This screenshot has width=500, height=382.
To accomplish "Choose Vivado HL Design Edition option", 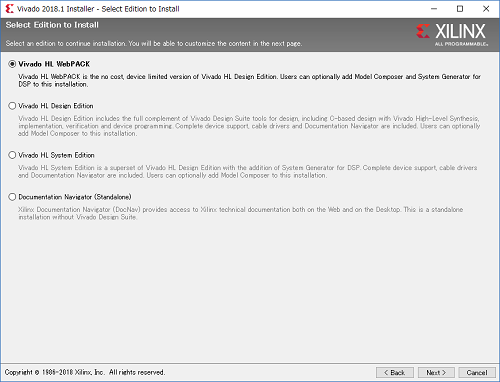I will 12,106.
